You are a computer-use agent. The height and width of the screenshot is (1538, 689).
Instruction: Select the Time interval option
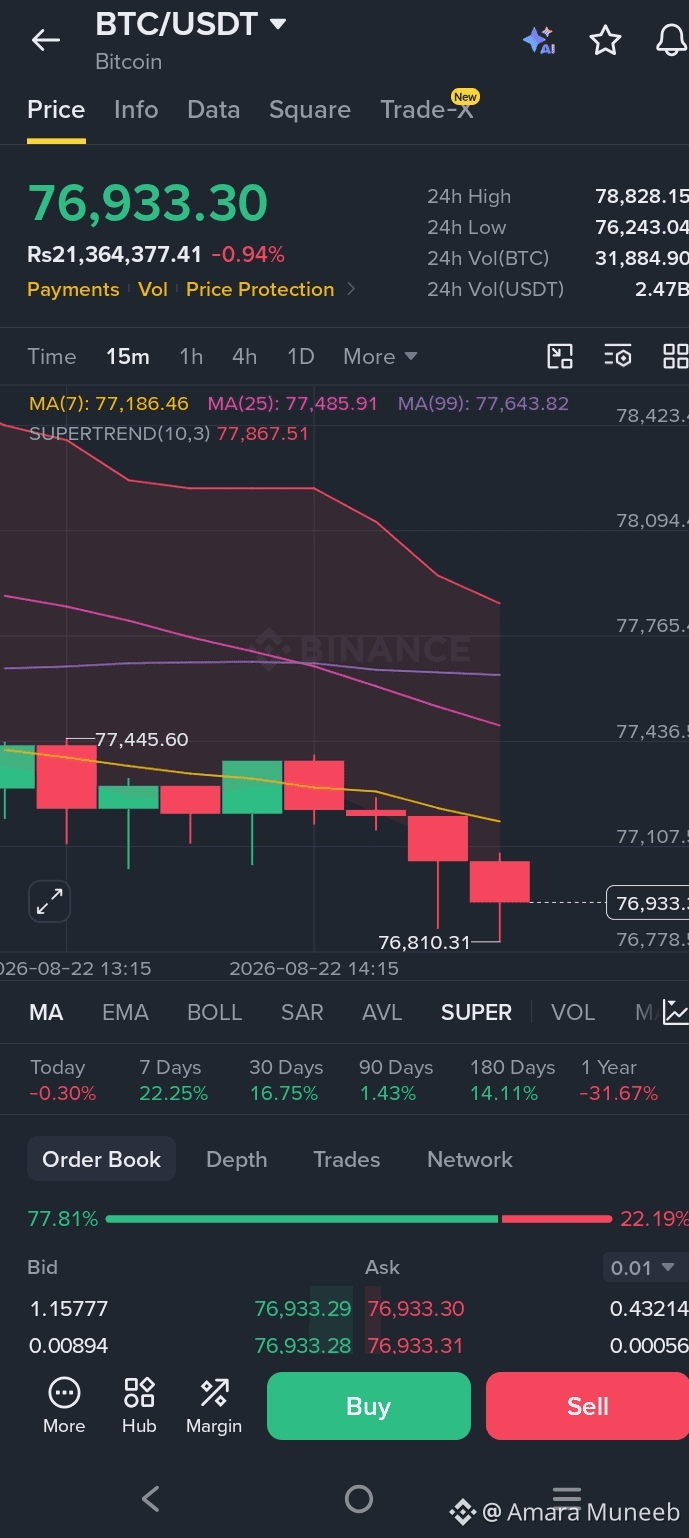tap(52, 356)
